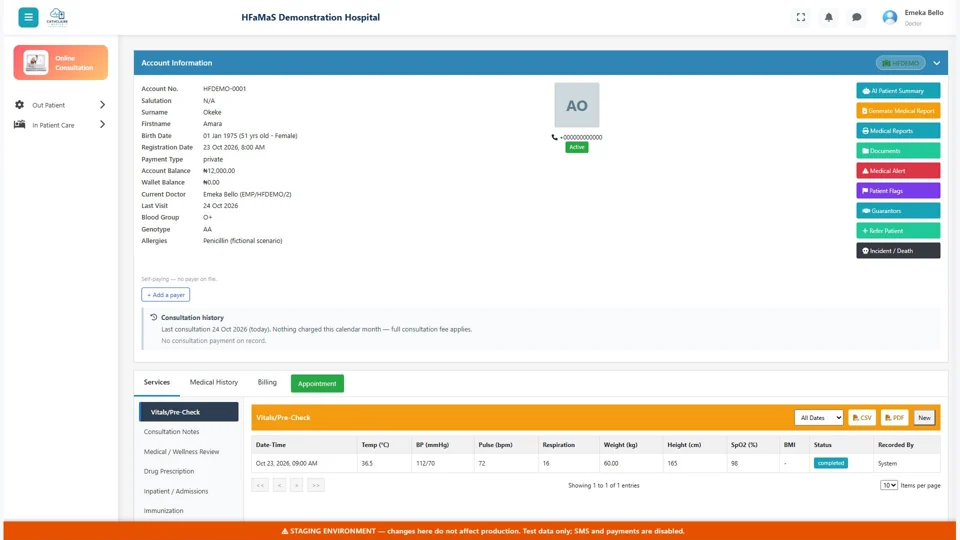Screen dimensions: 960x540
Task: Open notifications bell
Action: (828, 17)
